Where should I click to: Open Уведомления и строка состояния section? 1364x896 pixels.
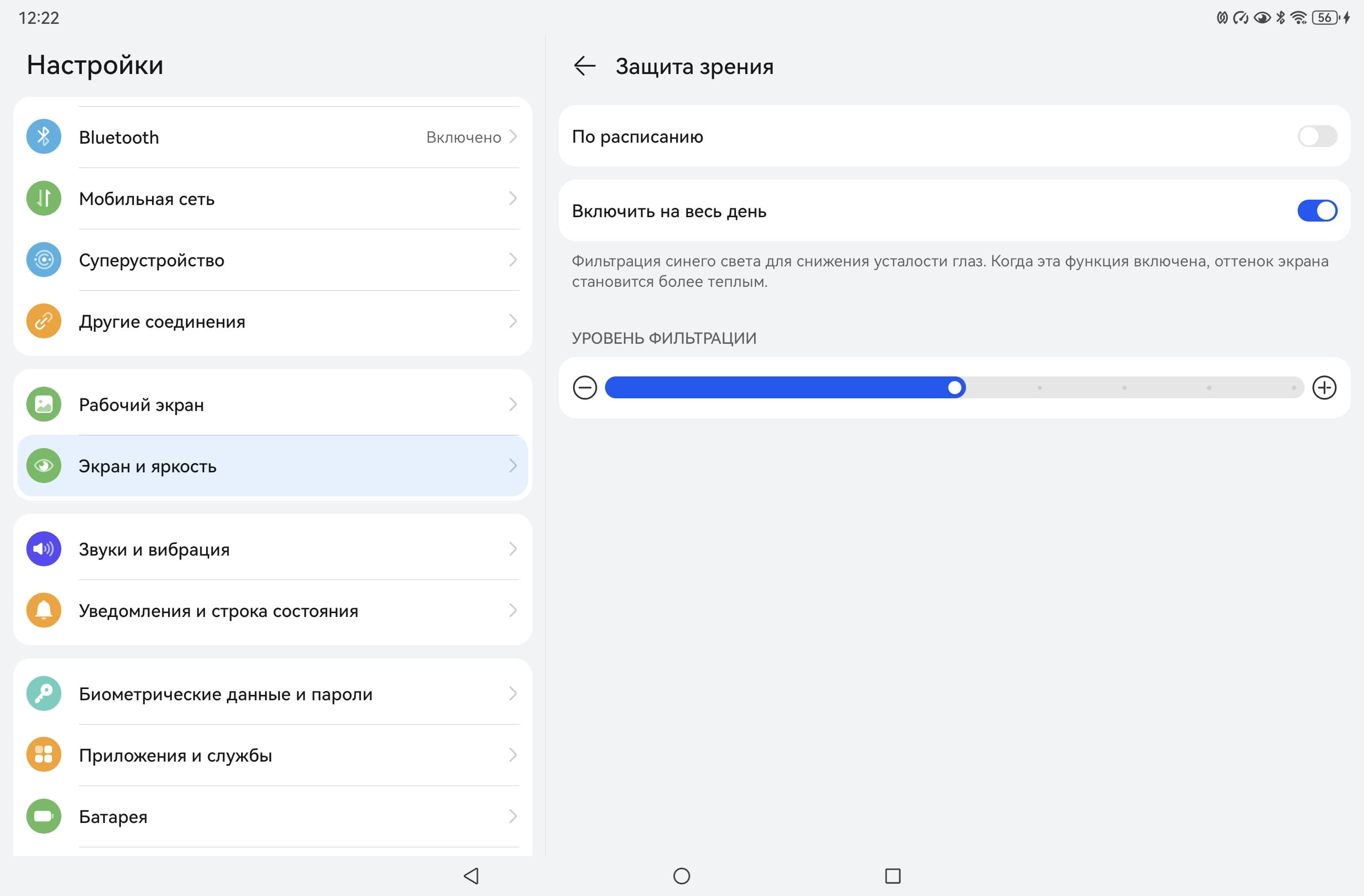click(x=272, y=611)
